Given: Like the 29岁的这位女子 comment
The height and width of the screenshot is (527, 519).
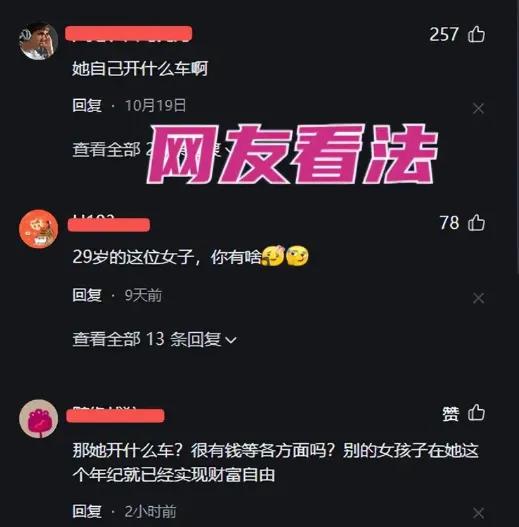Looking at the screenshot, I should pos(476,222).
